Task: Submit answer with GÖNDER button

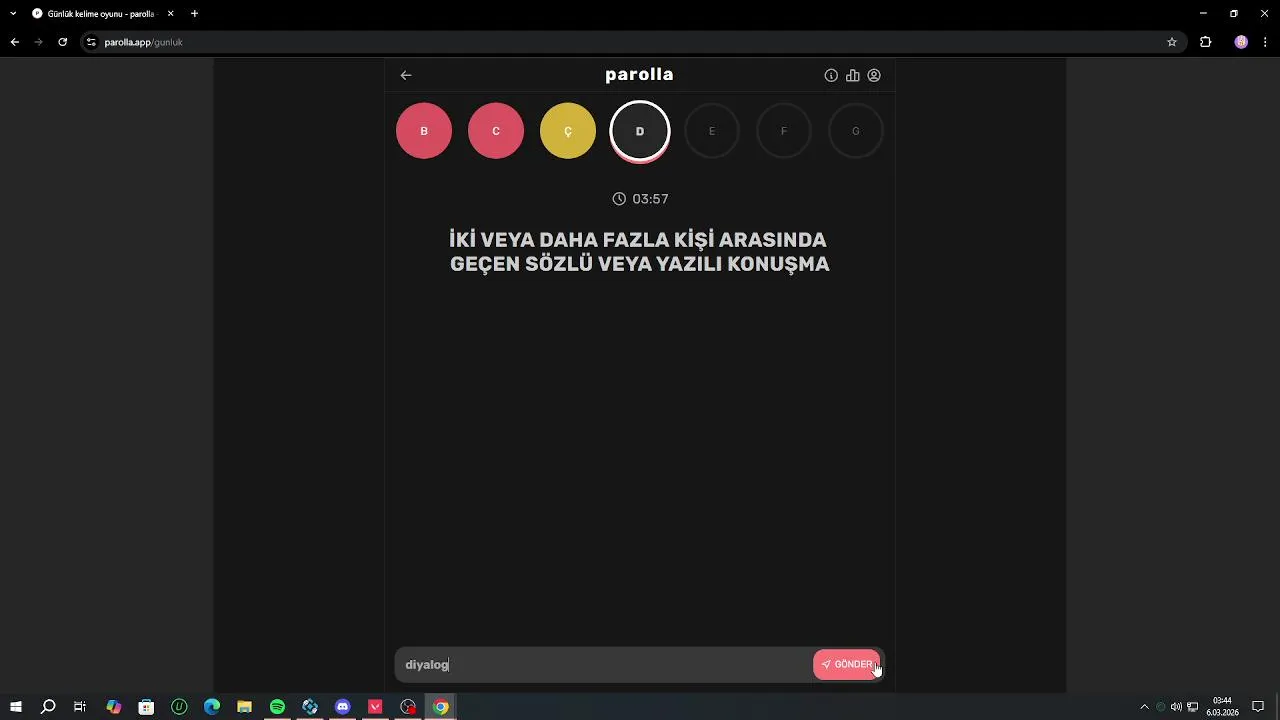Action: (x=847, y=664)
